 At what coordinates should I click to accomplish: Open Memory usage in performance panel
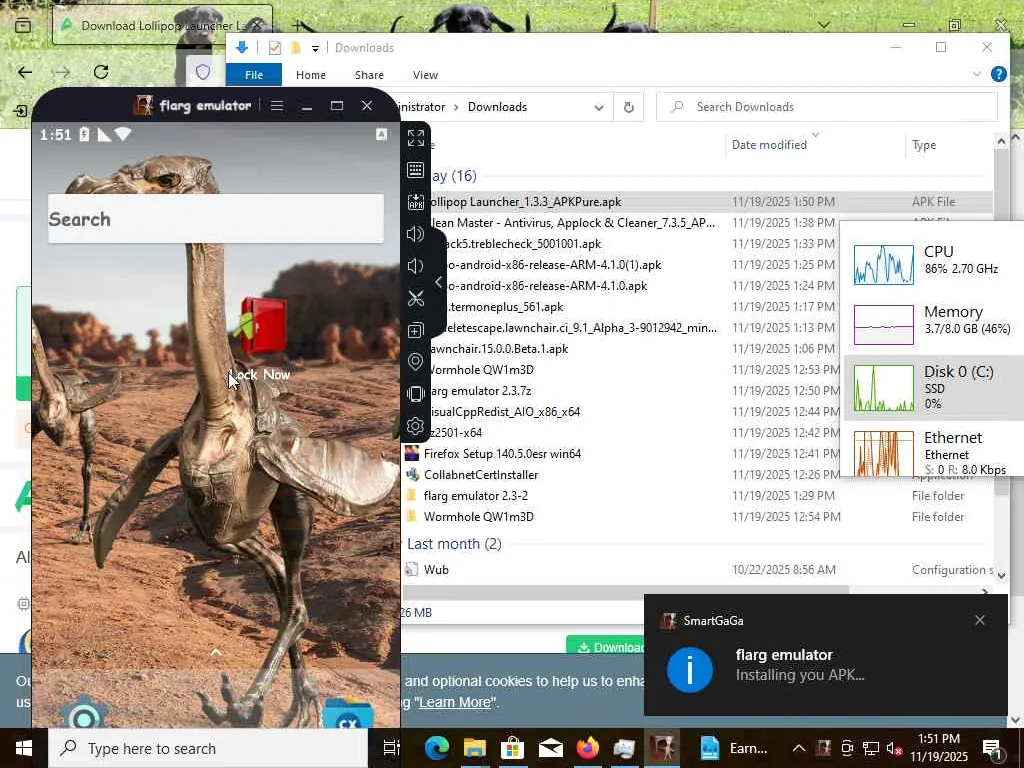(934, 324)
